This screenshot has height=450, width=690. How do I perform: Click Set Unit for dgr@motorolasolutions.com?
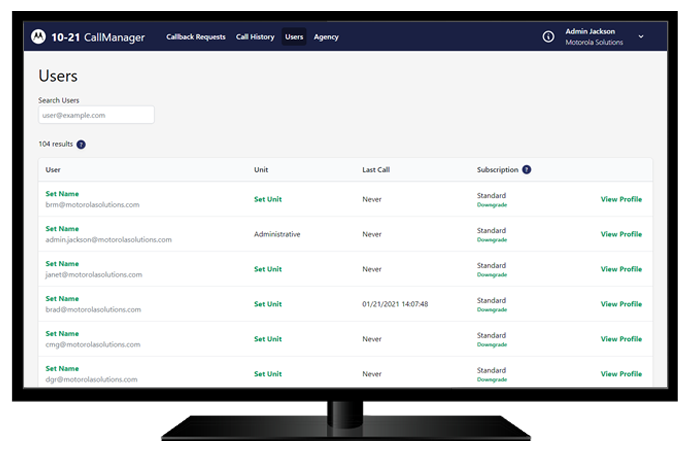[x=268, y=374]
